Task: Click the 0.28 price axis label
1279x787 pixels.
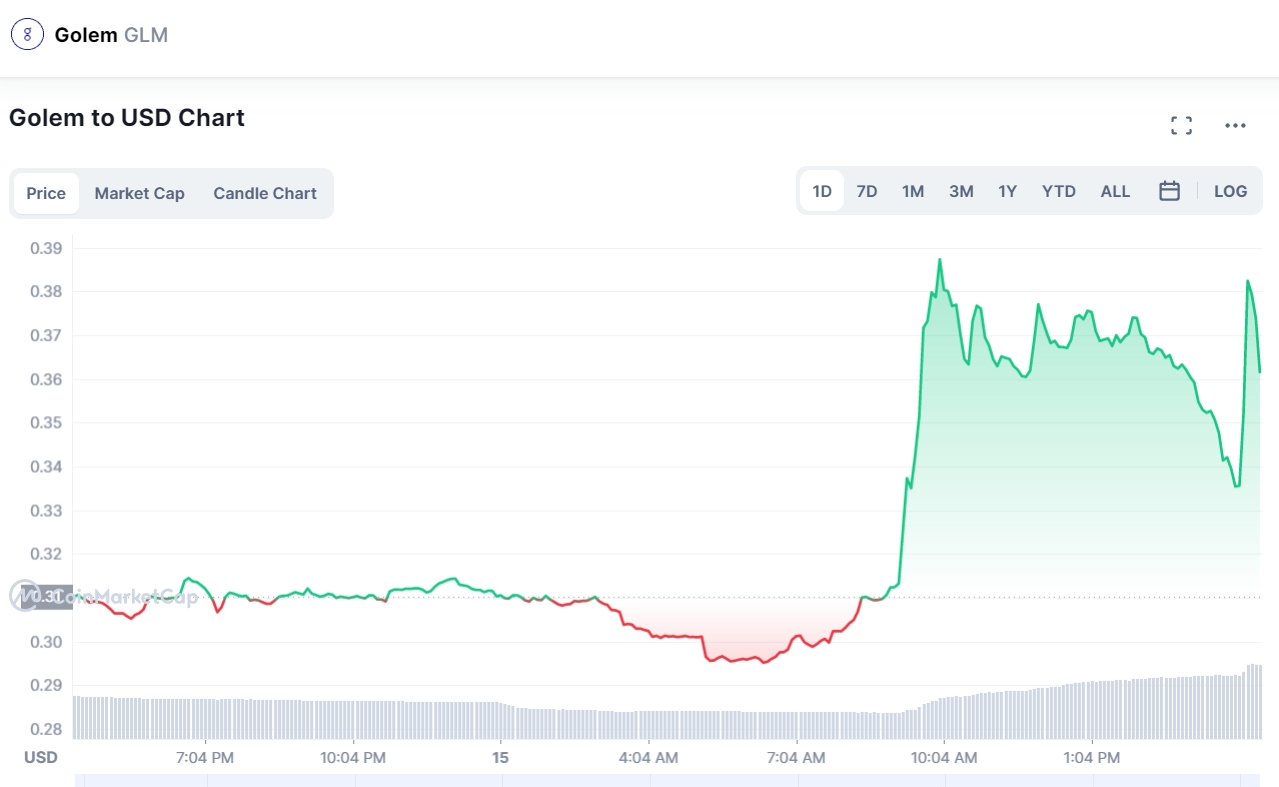Action: pyautogui.click(x=46, y=729)
